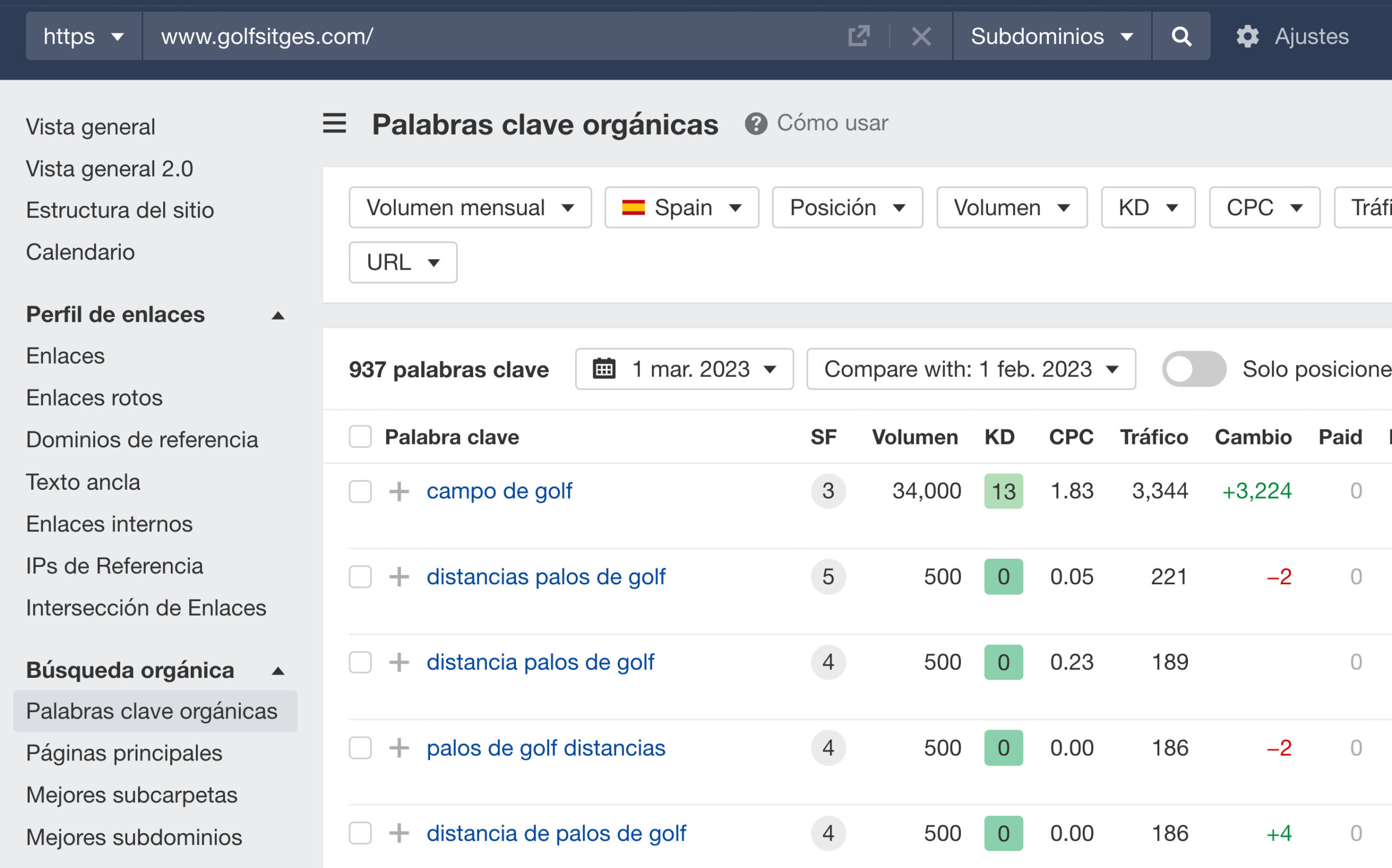Open the keyword link campo de golf
The image size is (1392, 868).
(499, 491)
